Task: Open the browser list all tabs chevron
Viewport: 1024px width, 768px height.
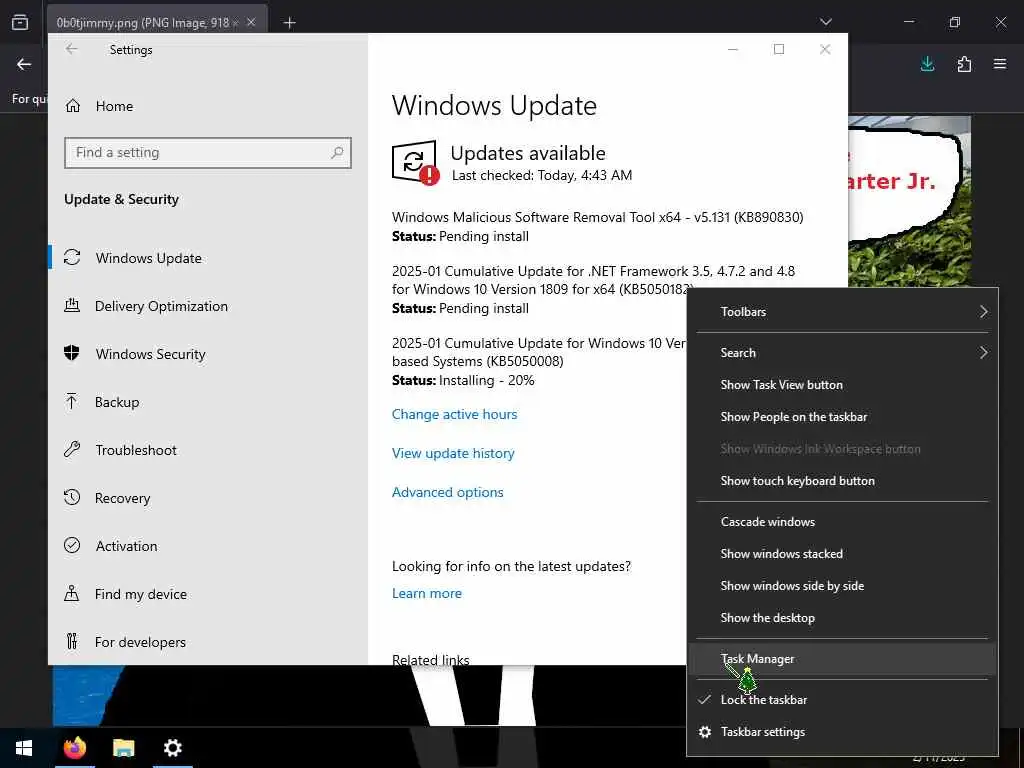Action: pos(825,22)
